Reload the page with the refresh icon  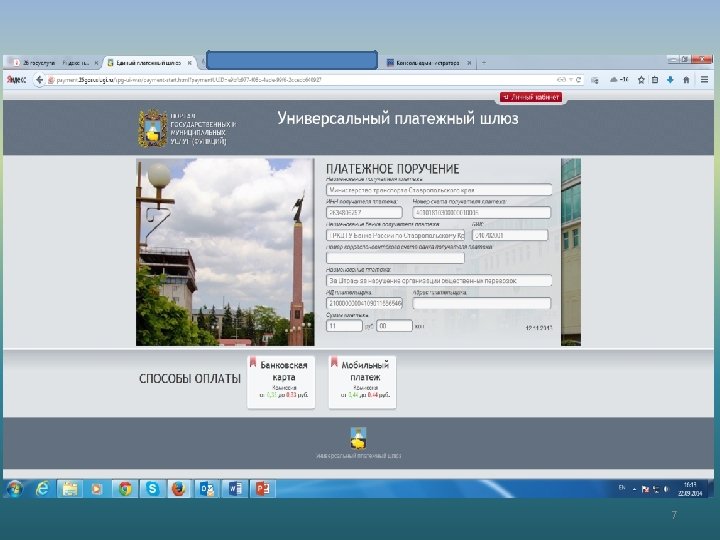coord(579,80)
